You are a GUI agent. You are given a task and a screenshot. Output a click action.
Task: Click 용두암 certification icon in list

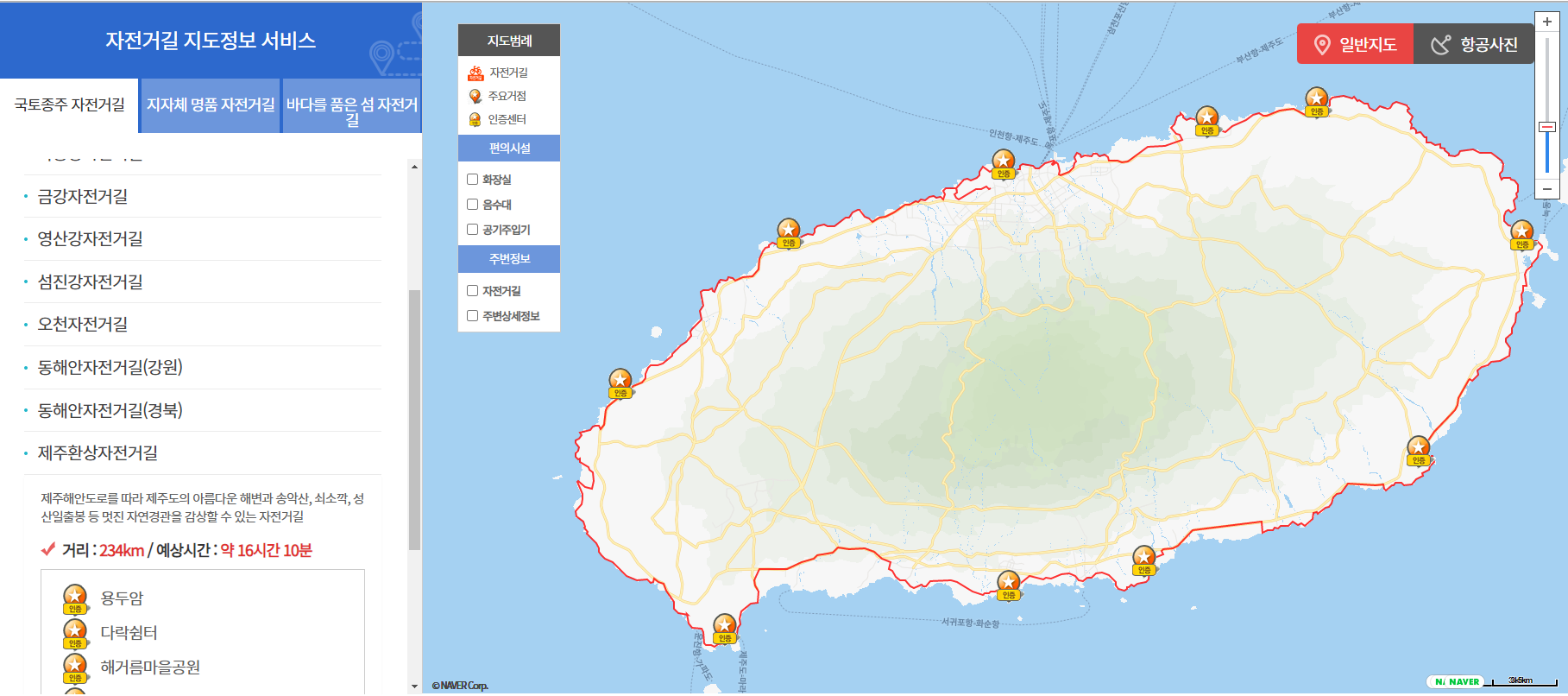click(75, 598)
